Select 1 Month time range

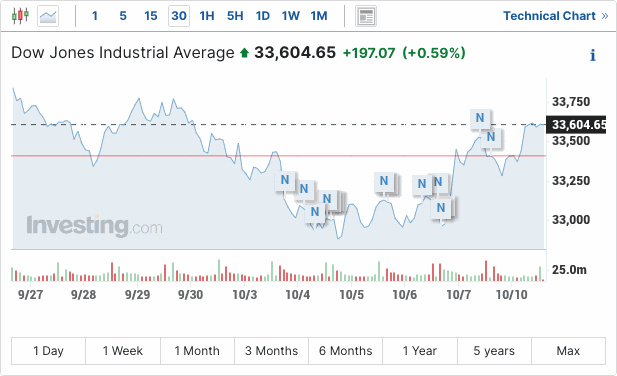tap(197, 351)
